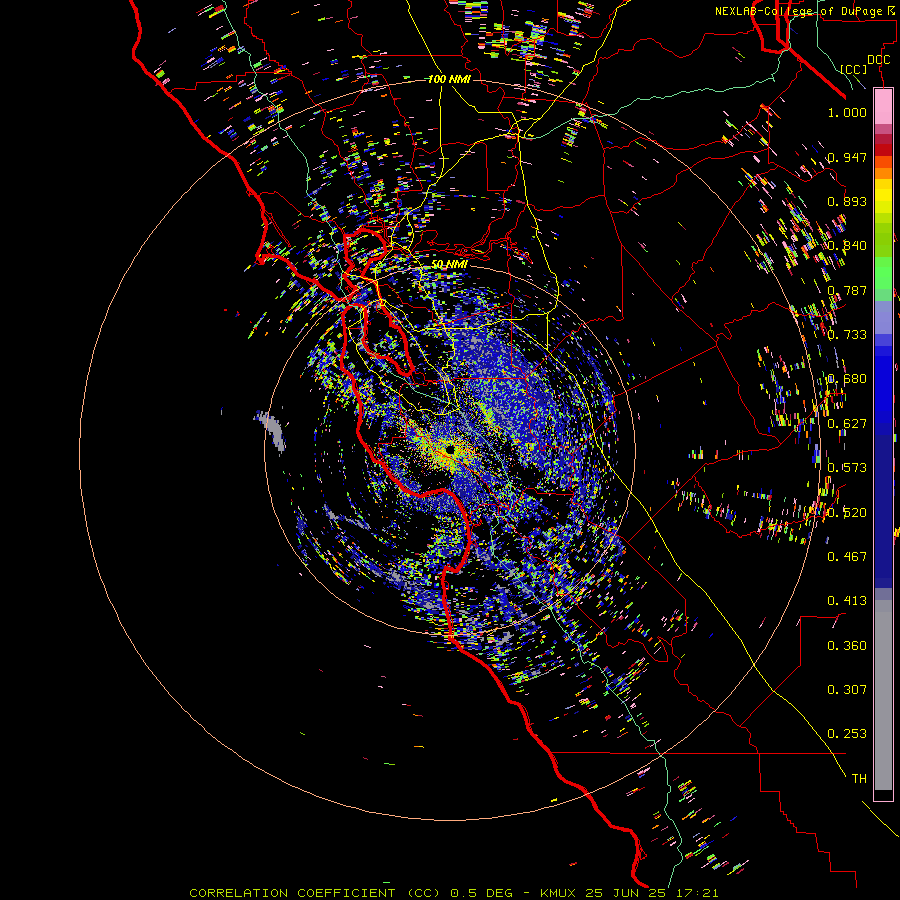Click the 0.253 scale value
900x900 pixels.
point(847,734)
